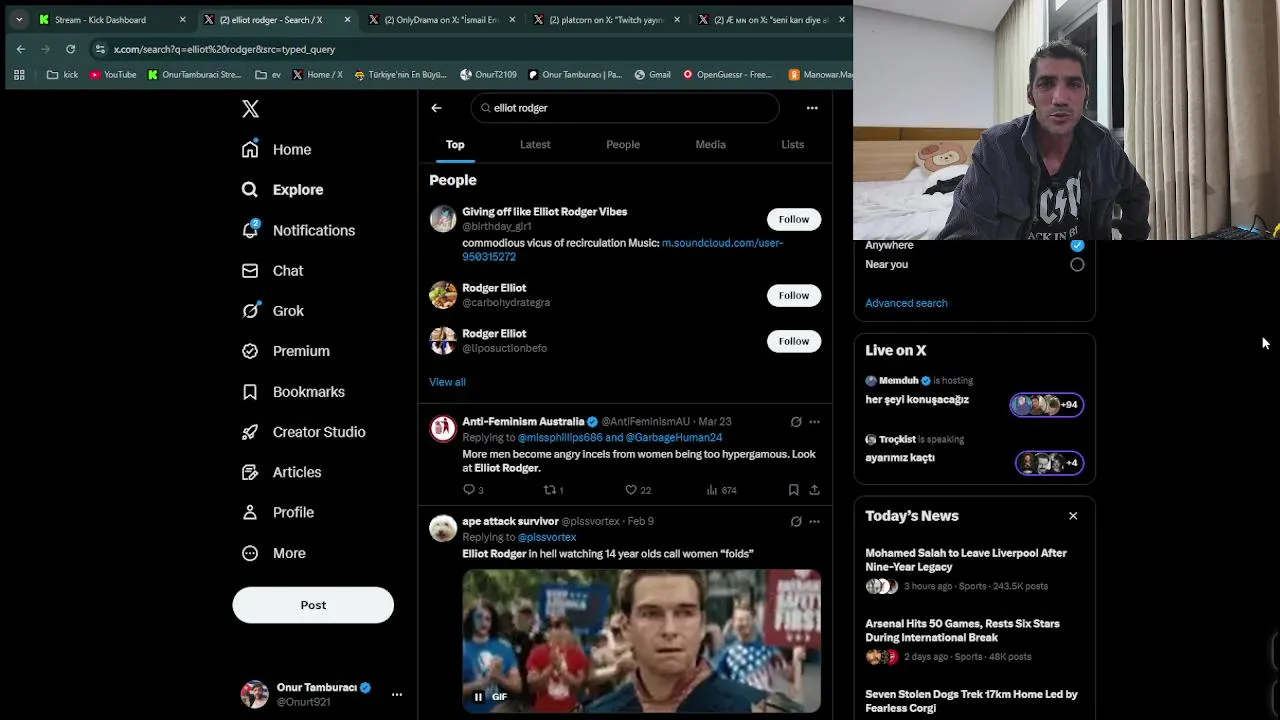Open Mohamed Salah to Leave Liverpool news
Screen dimensions: 1280x720
[x=974, y=569]
